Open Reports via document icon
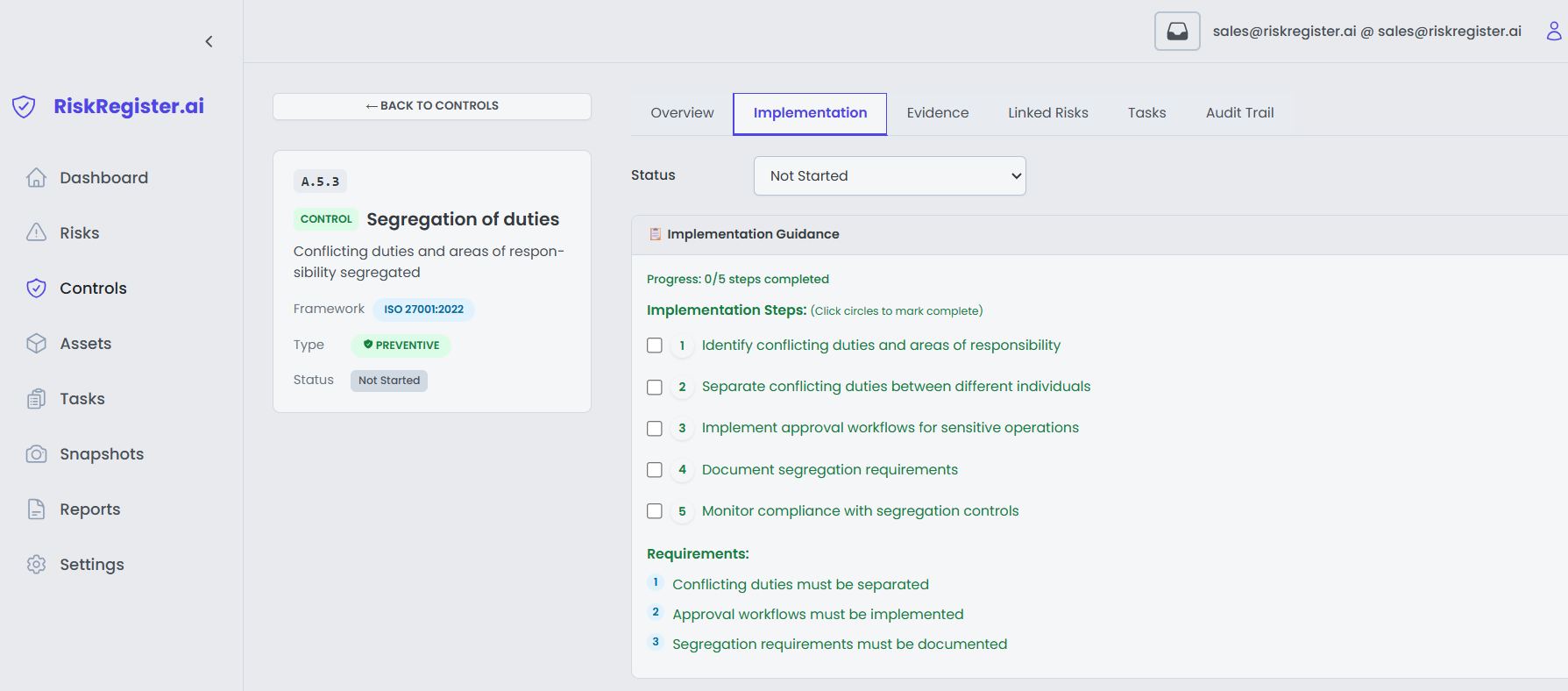The image size is (1568, 691). pos(36,509)
